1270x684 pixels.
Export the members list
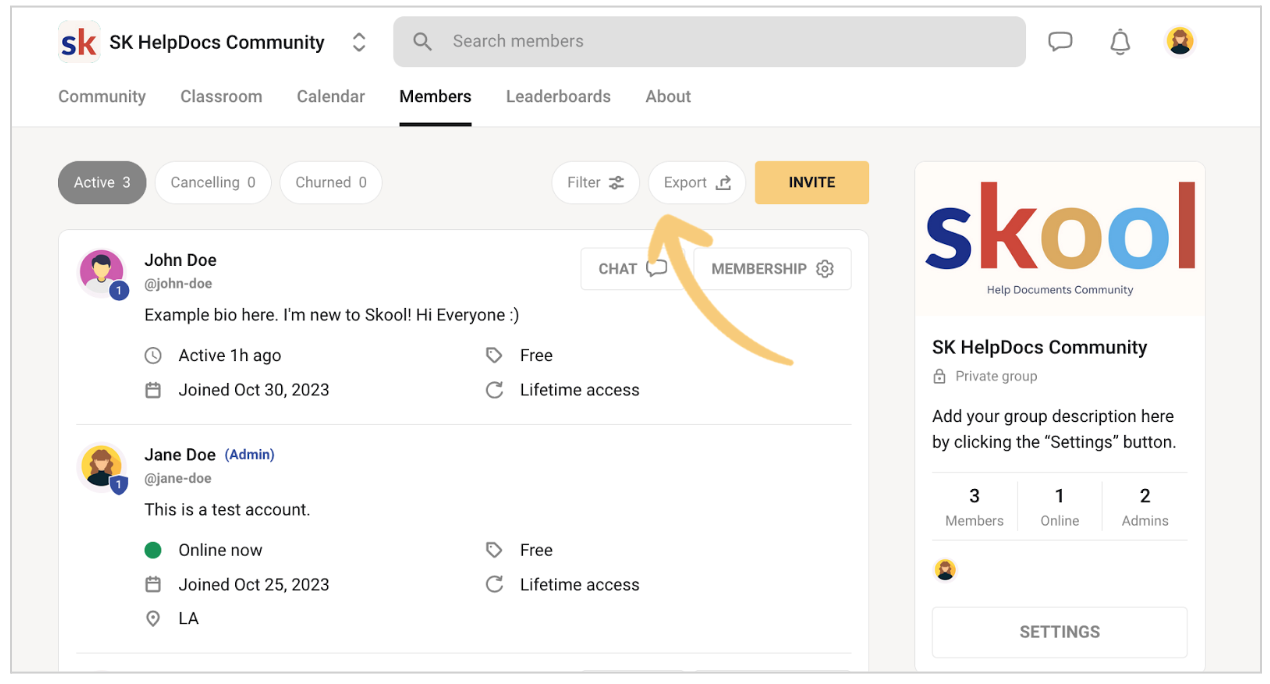(x=697, y=182)
